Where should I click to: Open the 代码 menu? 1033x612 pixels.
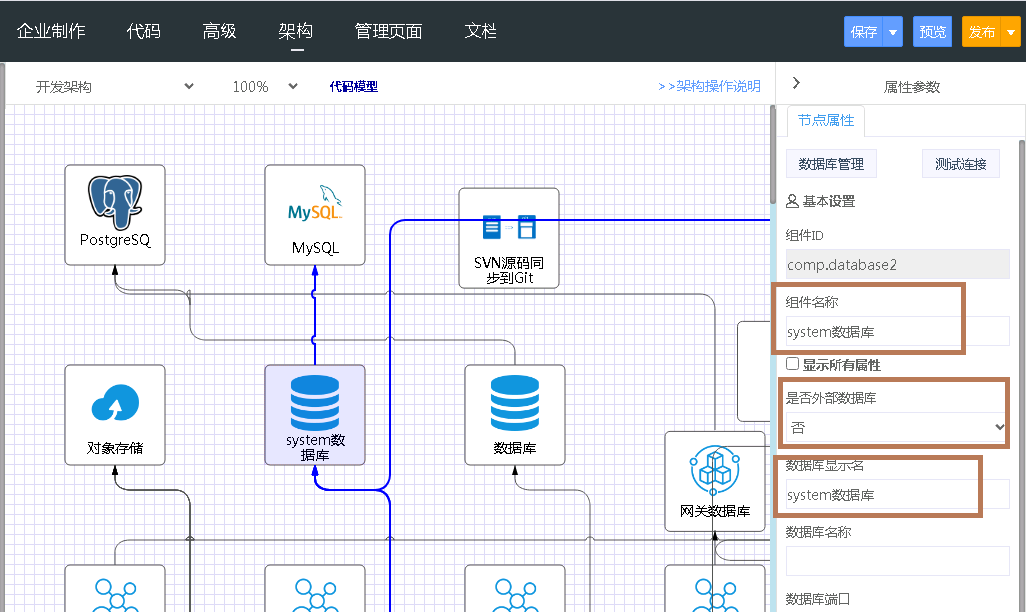[x=143, y=31]
